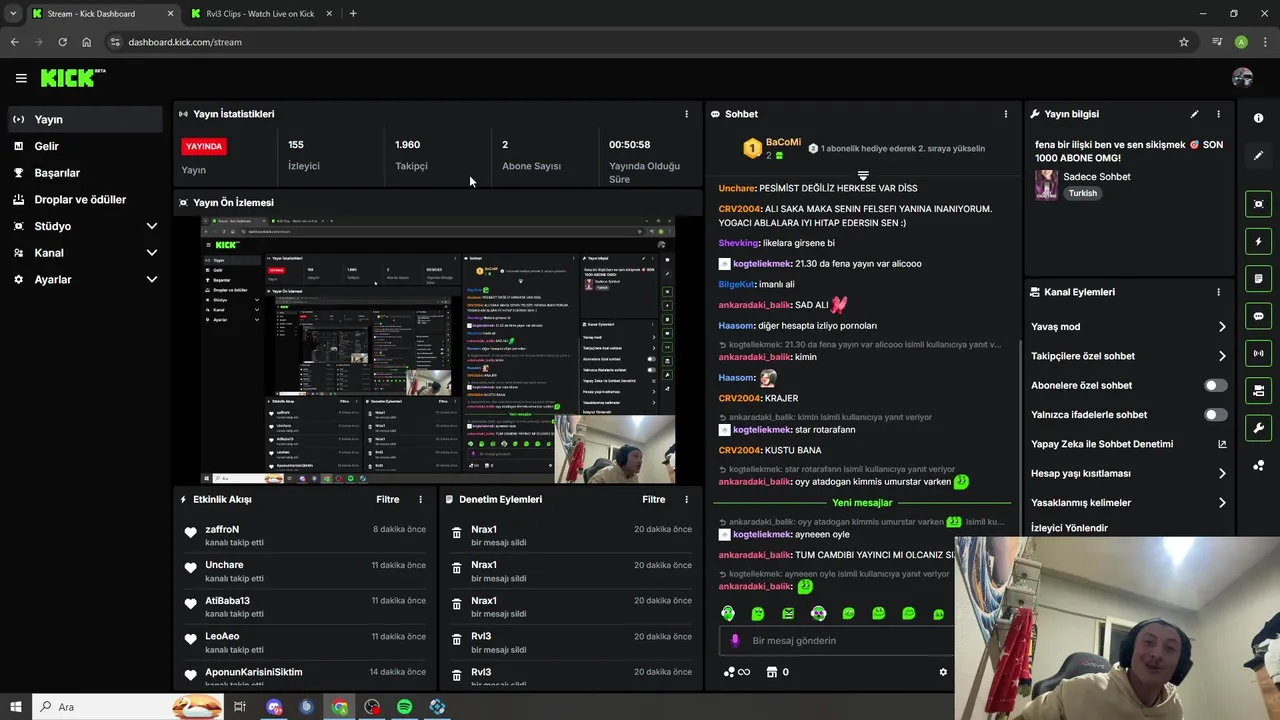Bookmark page with the star icon
The width and height of the screenshot is (1280, 720).
tap(1184, 42)
